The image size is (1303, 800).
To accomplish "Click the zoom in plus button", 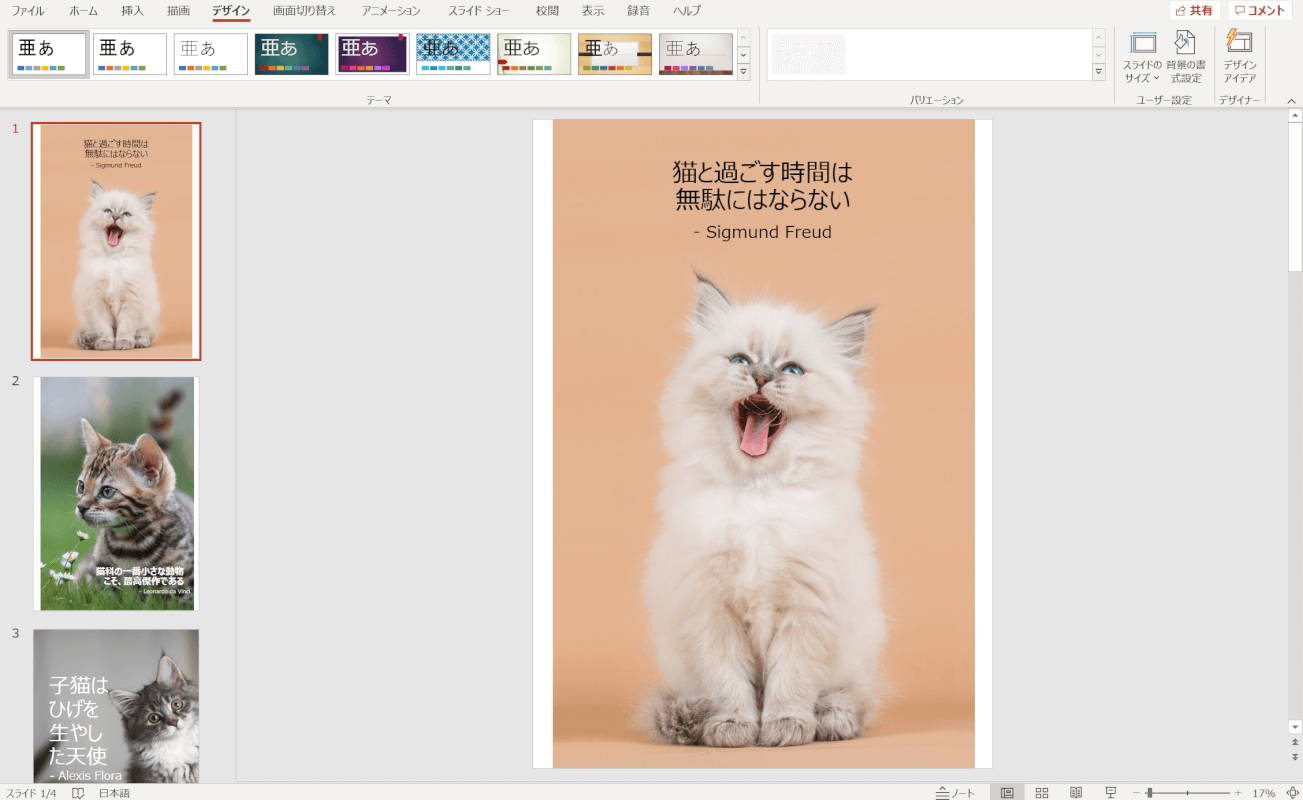I will (x=1238, y=793).
